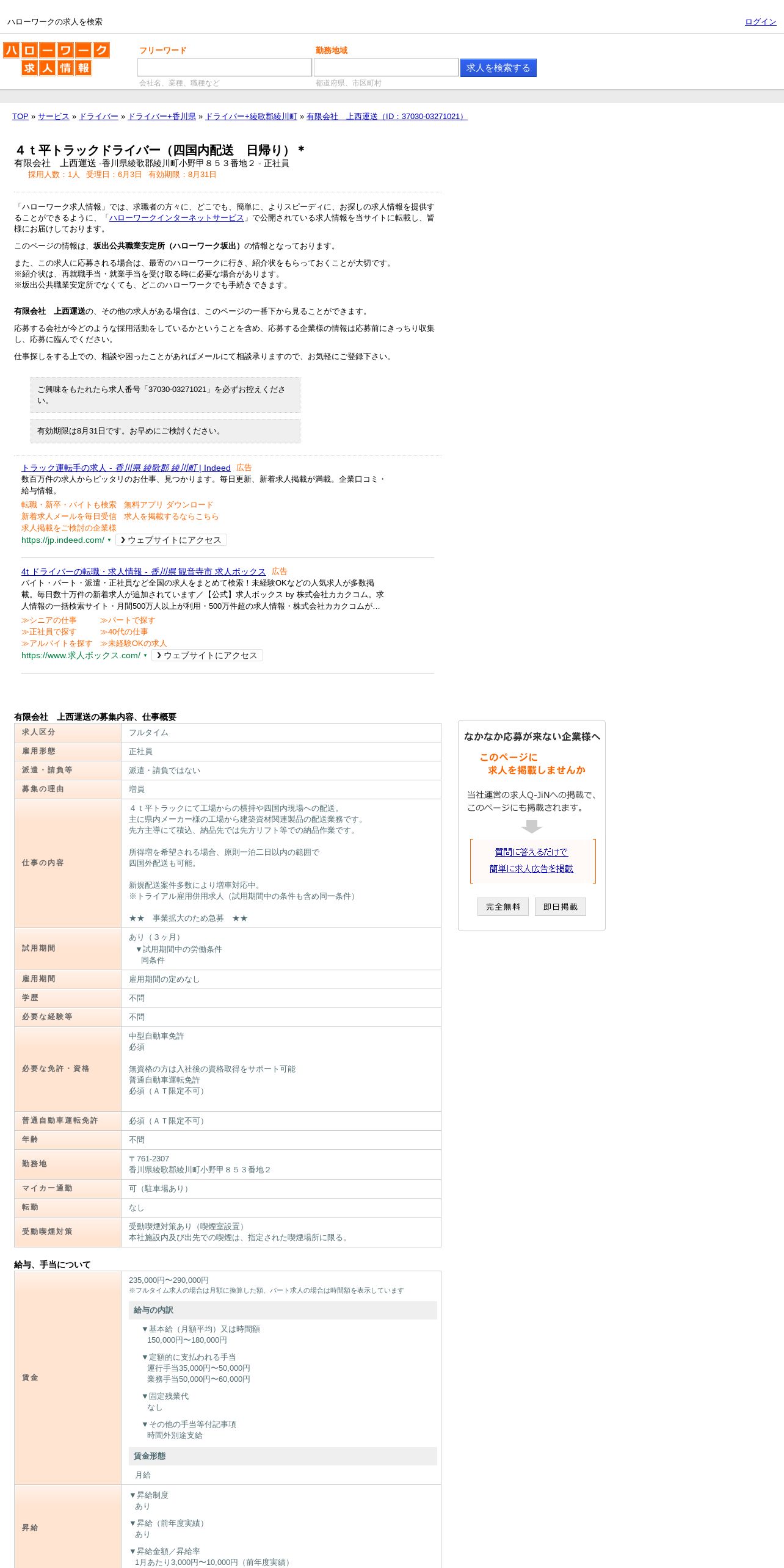The width and height of the screenshot is (784, 1568).
Task: Open 転職・新卒・バイトも検索 ad sublink
Action: click(68, 505)
